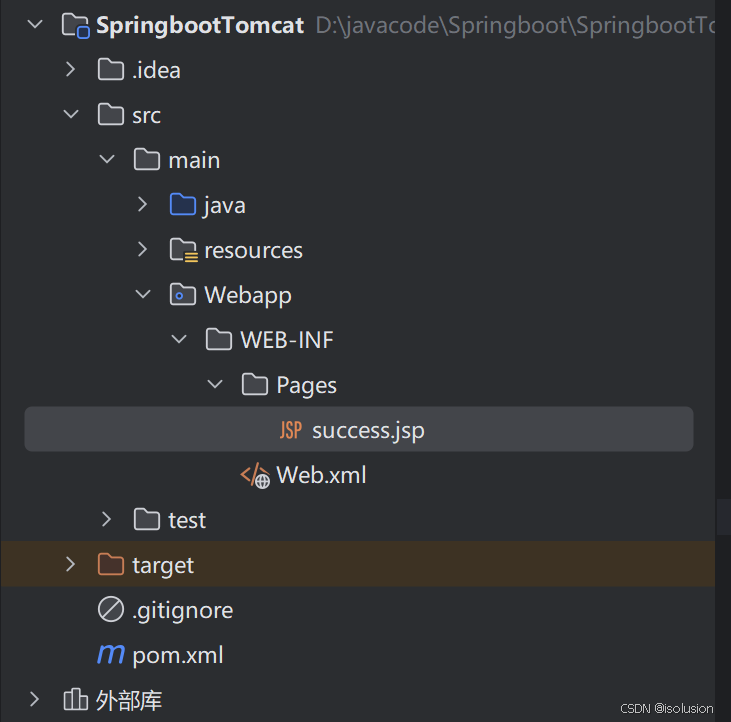The image size is (731, 722).
Task: Expand the resources folder arrow
Action: pyautogui.click(x=142, y=249)
